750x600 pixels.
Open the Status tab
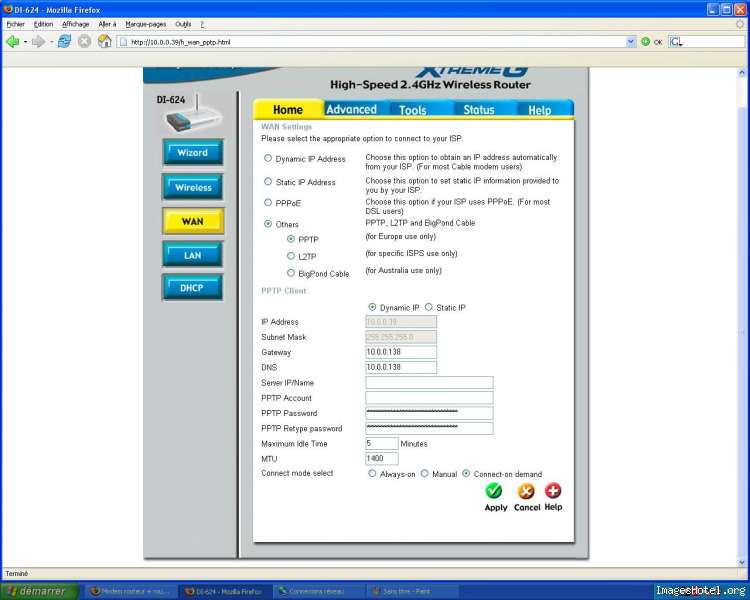click(479, 110)
